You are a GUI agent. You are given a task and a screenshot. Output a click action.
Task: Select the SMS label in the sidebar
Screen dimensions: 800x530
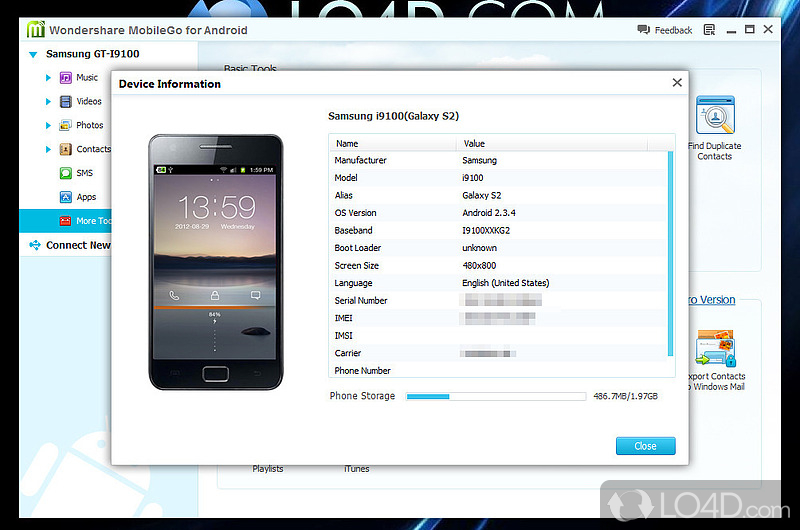(85, 173)
